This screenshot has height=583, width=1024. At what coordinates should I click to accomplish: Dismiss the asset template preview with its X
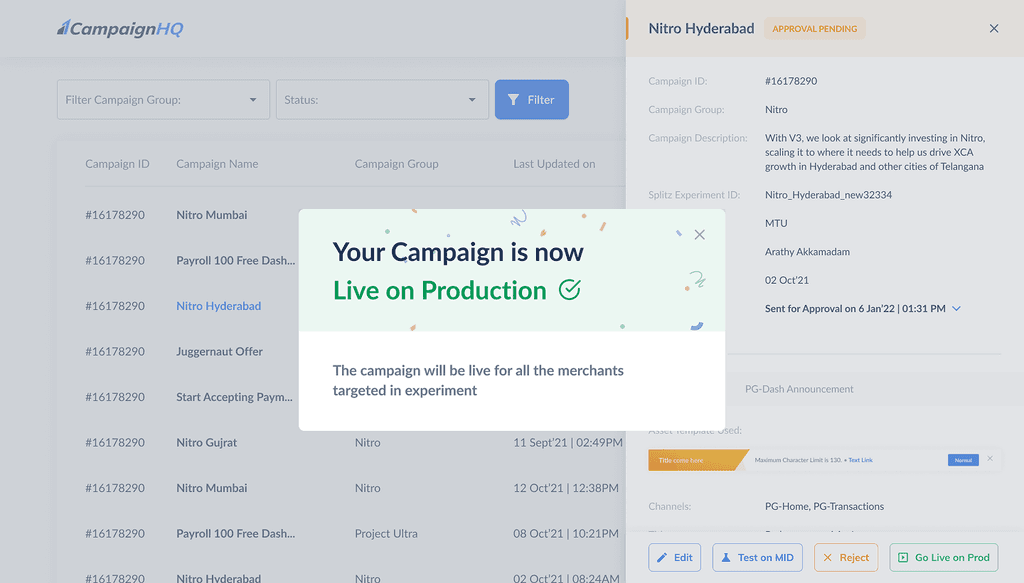tap(990, 458)
